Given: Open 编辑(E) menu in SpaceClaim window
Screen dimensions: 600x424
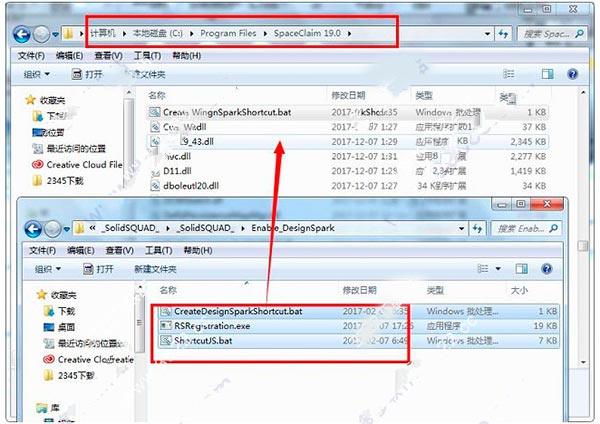Looking at the screenshot, I should click(x=69, y=56).
